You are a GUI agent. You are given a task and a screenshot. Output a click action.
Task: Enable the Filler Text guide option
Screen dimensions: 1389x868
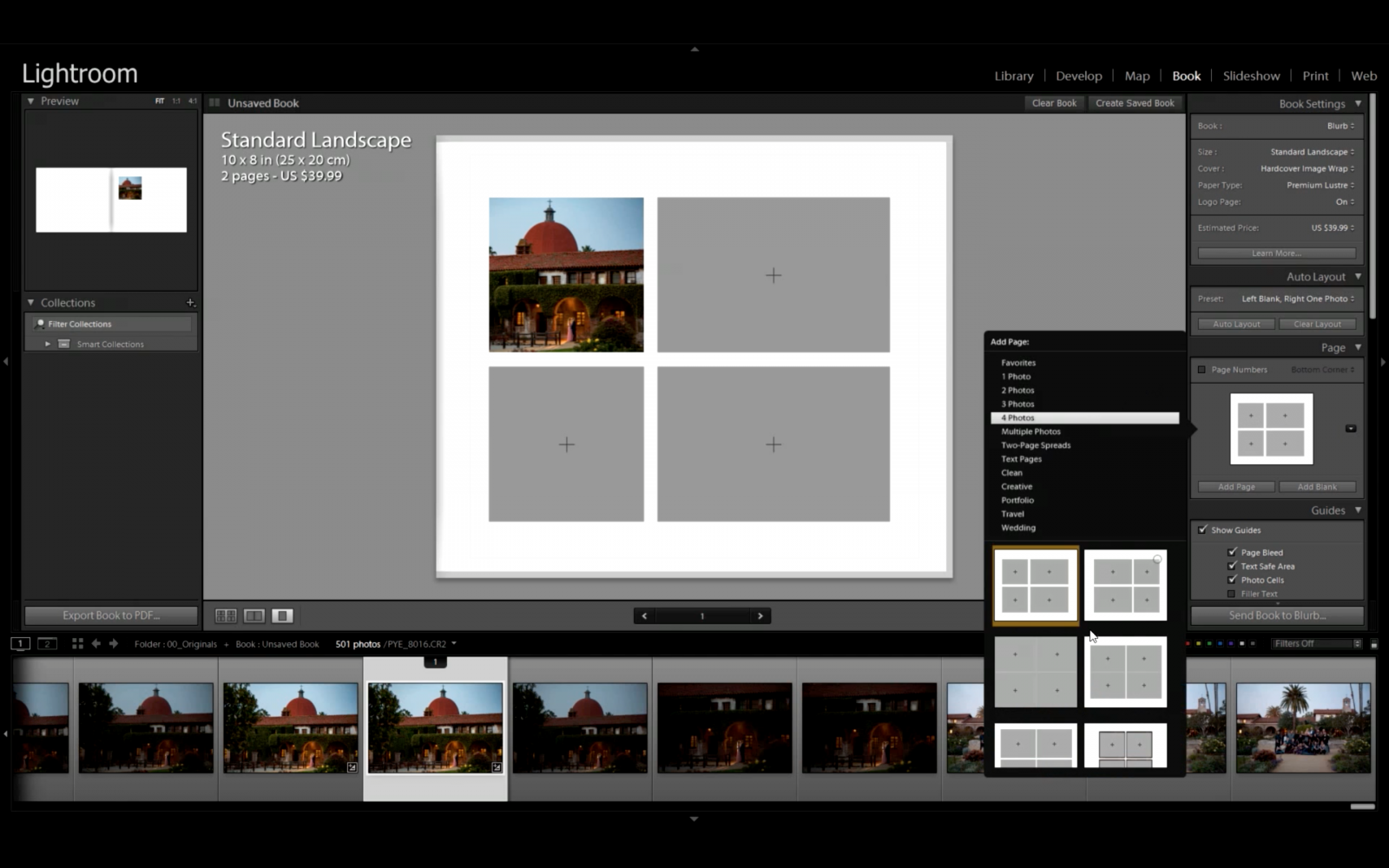click(x=1231, y=594)
